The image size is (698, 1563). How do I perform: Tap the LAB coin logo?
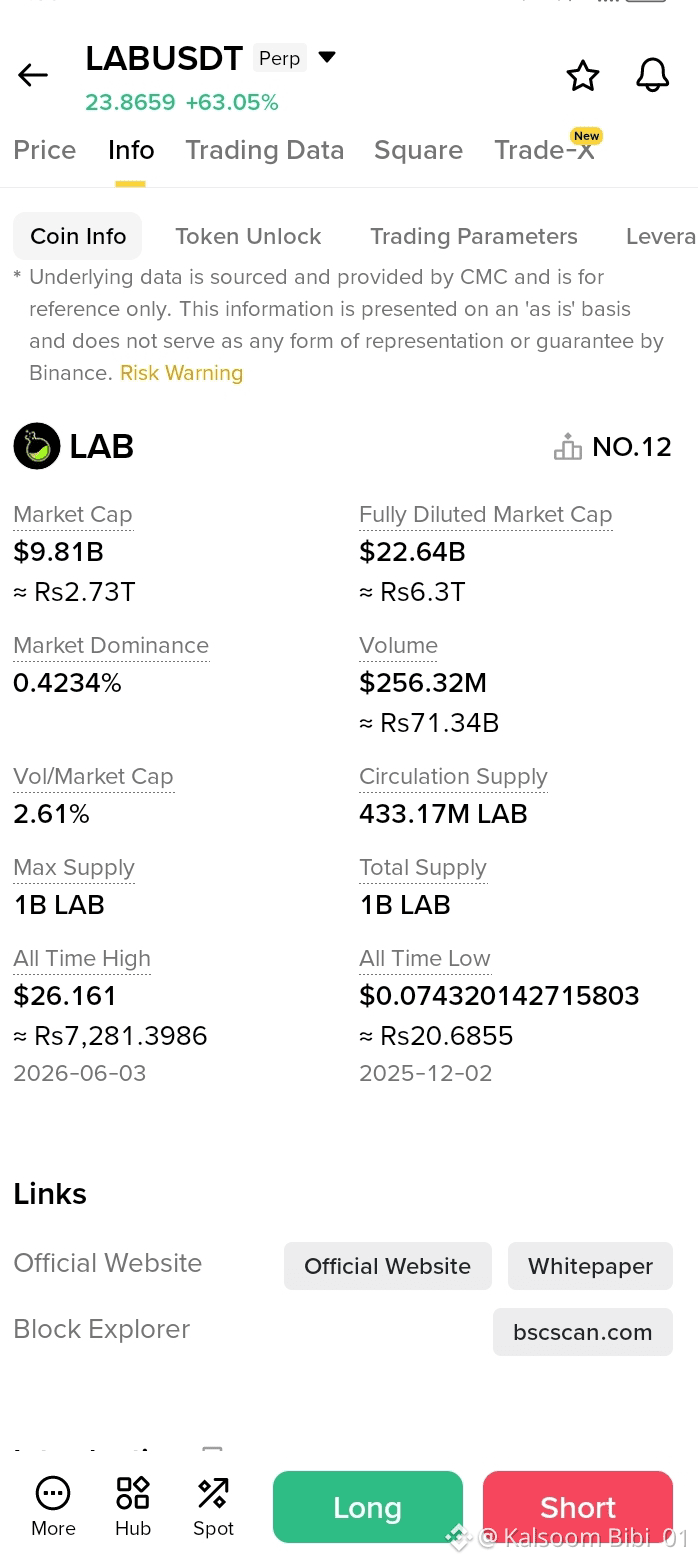pyautogui.click(x=37, y=446)
